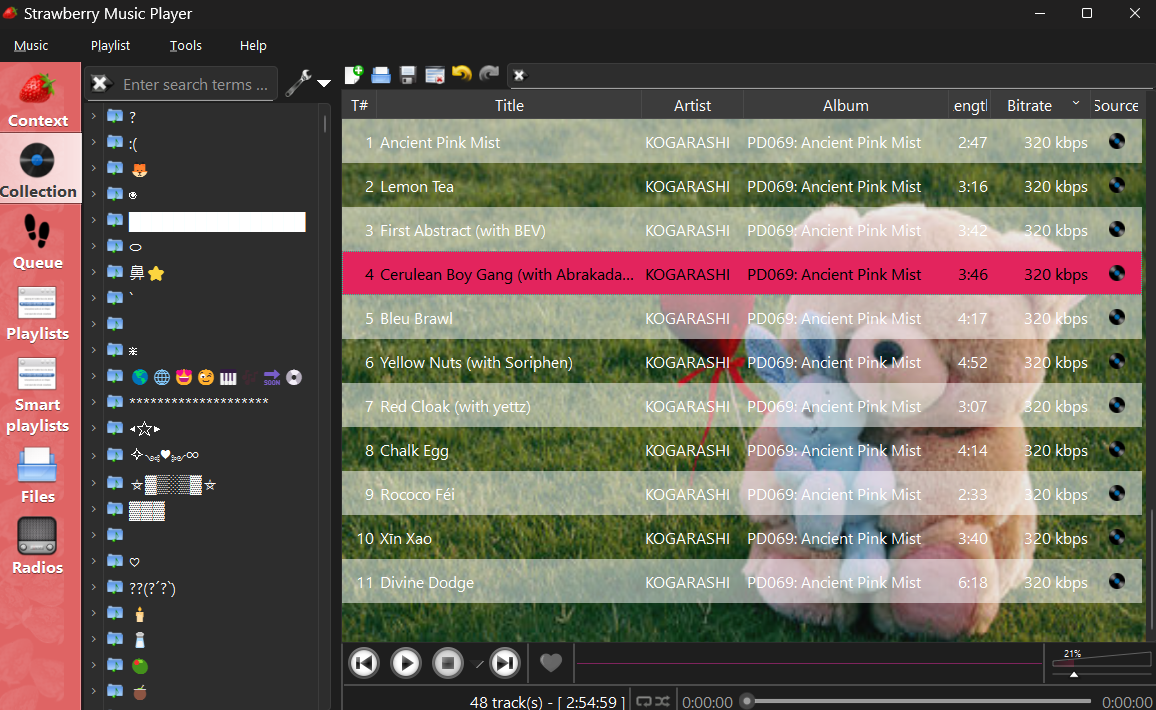Open the Tools menu

coord(186,46)
